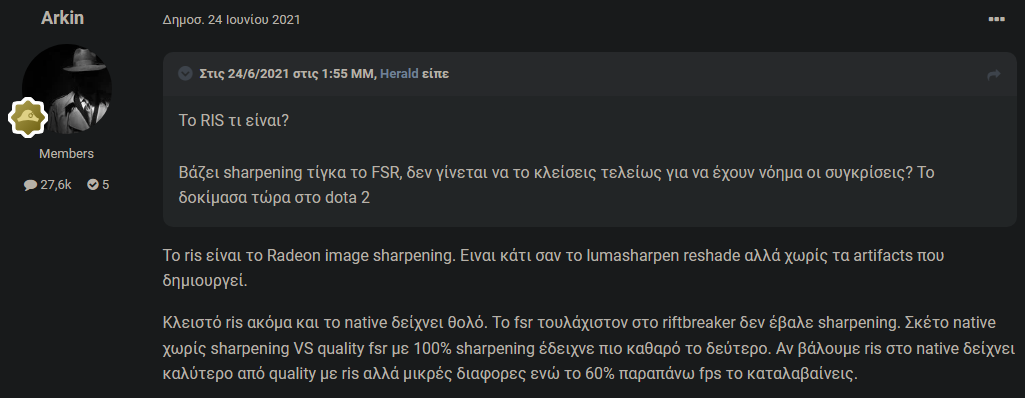Click the quoted line Το RIS τι είναι?

(233, 120)
